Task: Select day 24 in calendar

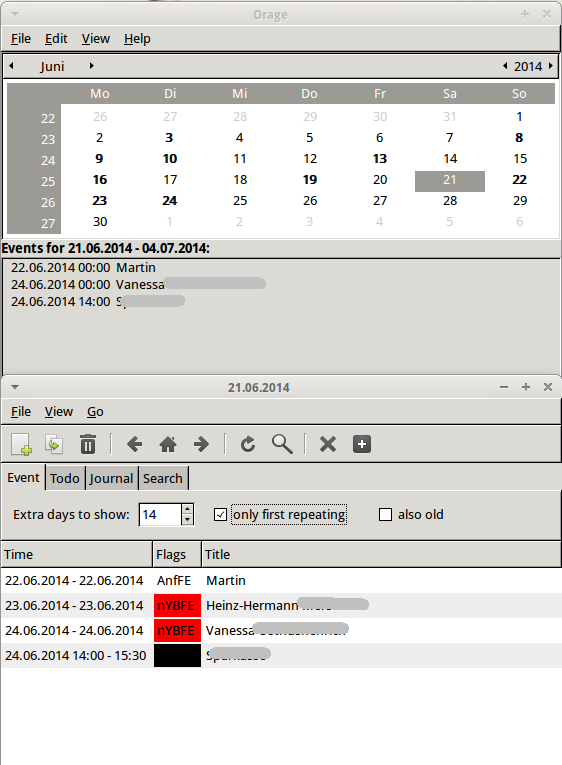Action: point(170,201)
